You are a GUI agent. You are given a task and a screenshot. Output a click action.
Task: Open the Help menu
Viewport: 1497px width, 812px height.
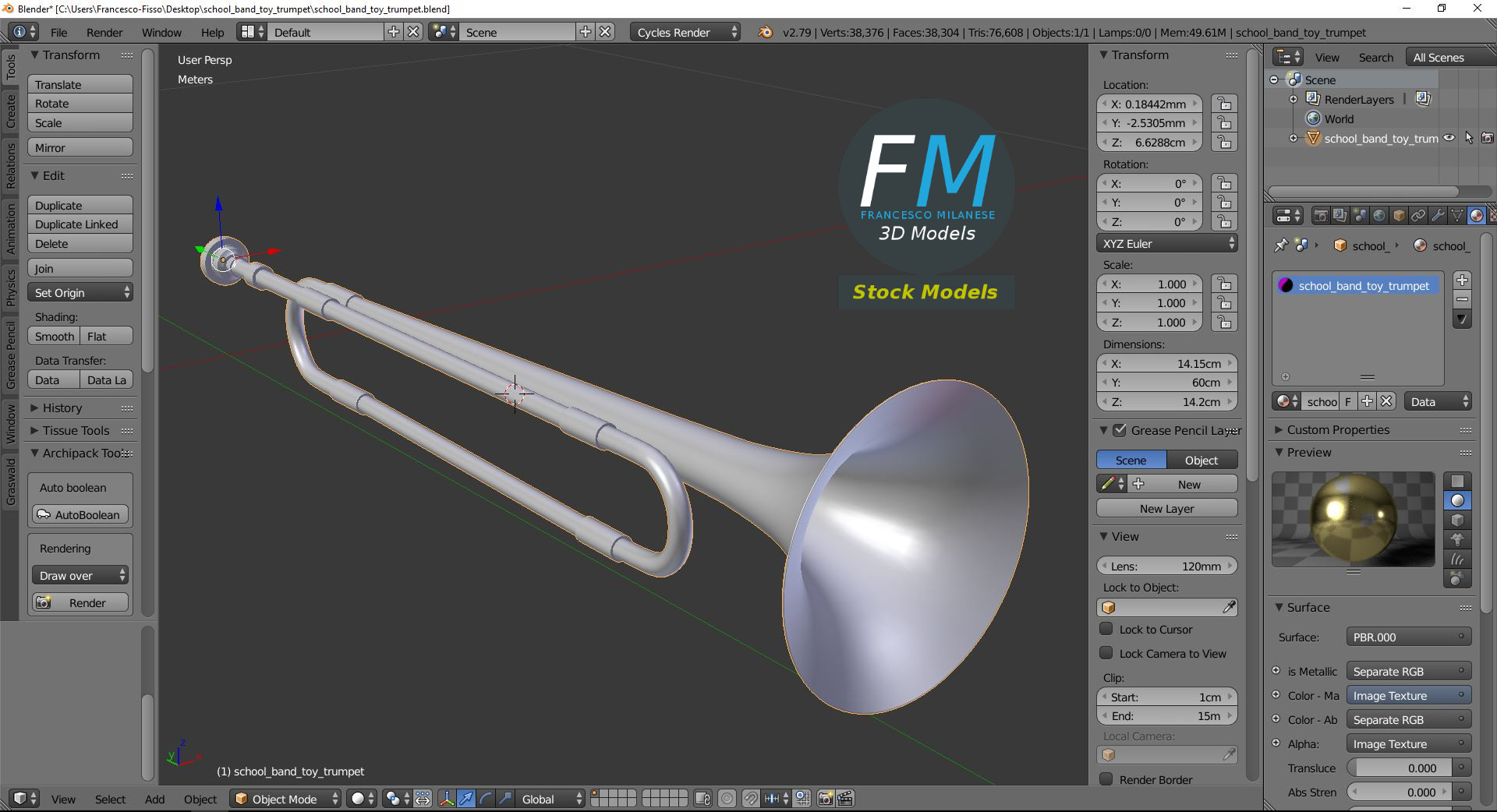coord(212,32)
